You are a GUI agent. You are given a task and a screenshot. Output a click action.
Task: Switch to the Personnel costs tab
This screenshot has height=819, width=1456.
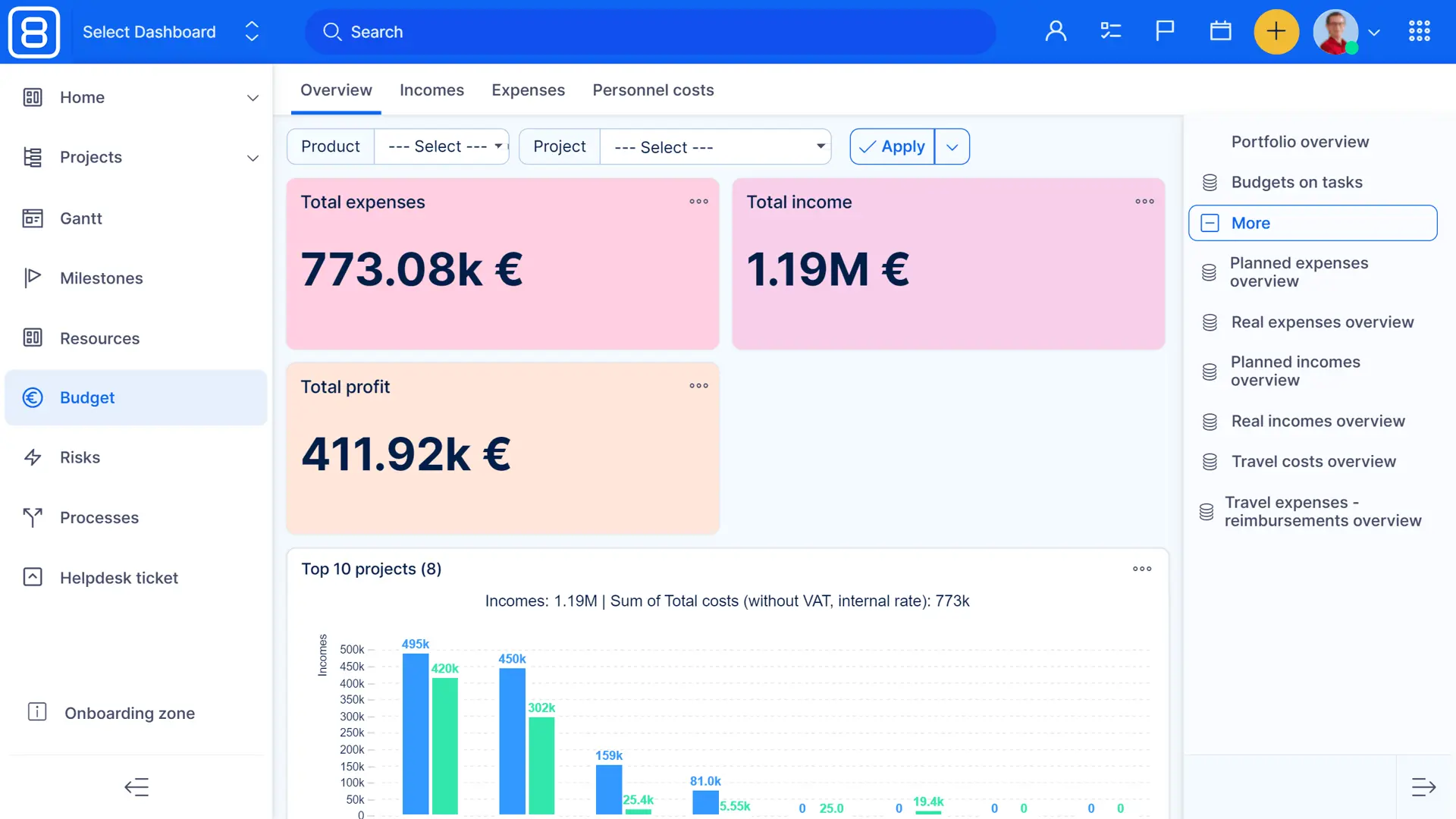(x=653, y=90)
